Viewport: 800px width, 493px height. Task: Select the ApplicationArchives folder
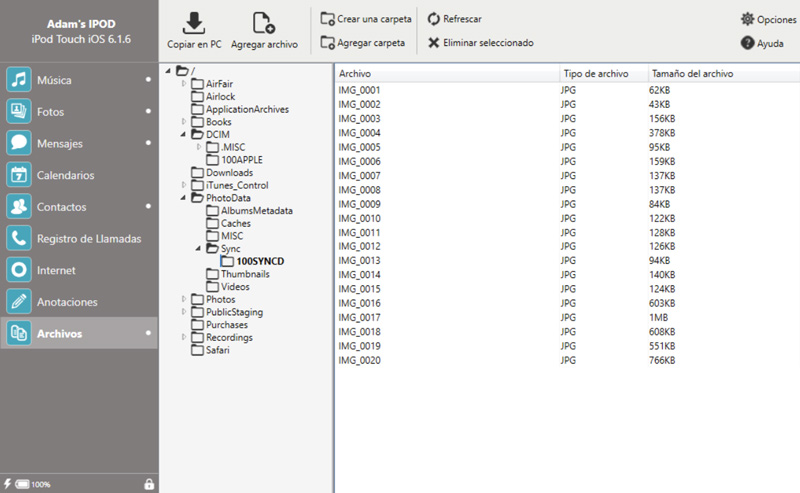point(247,109)
